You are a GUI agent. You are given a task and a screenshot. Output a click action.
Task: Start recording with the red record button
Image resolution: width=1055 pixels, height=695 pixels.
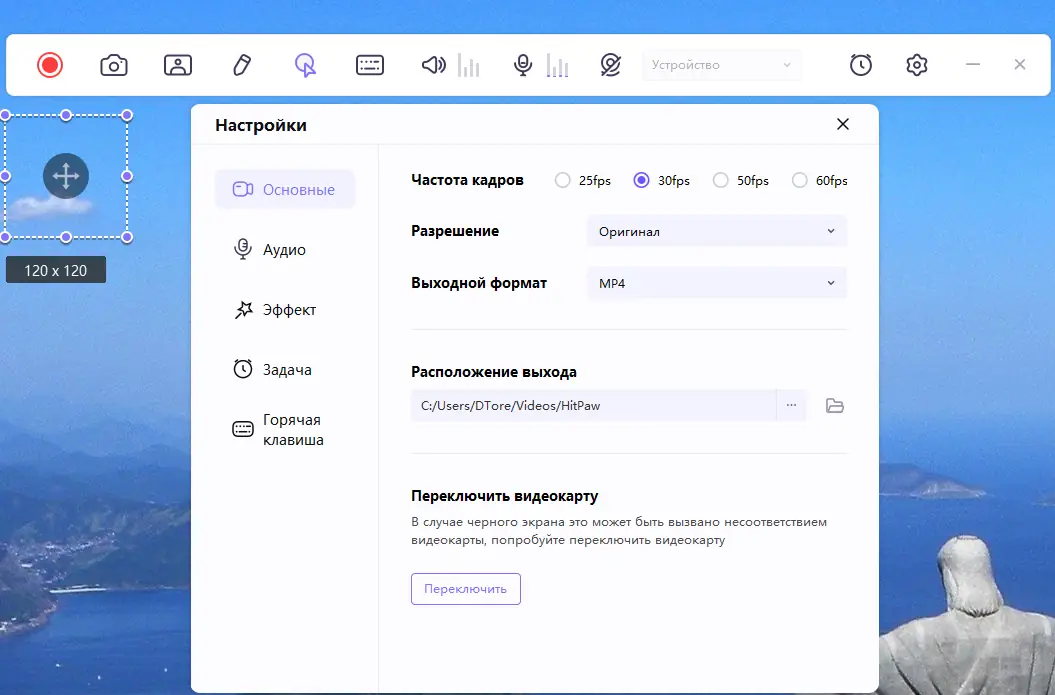coord(50,64)
